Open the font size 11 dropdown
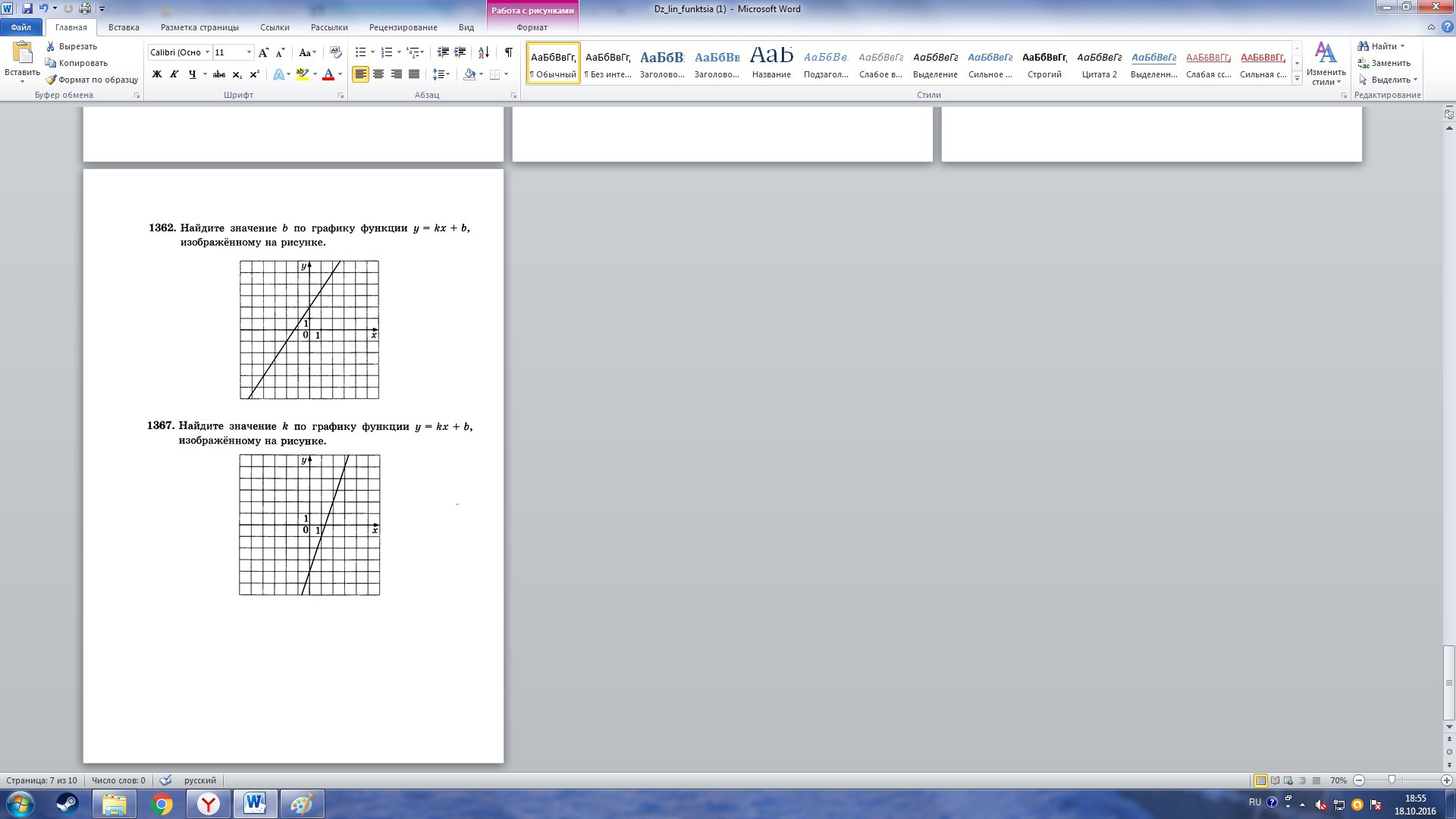The width and height of the screenshot is (1456, 819). [x=249, y=52]
